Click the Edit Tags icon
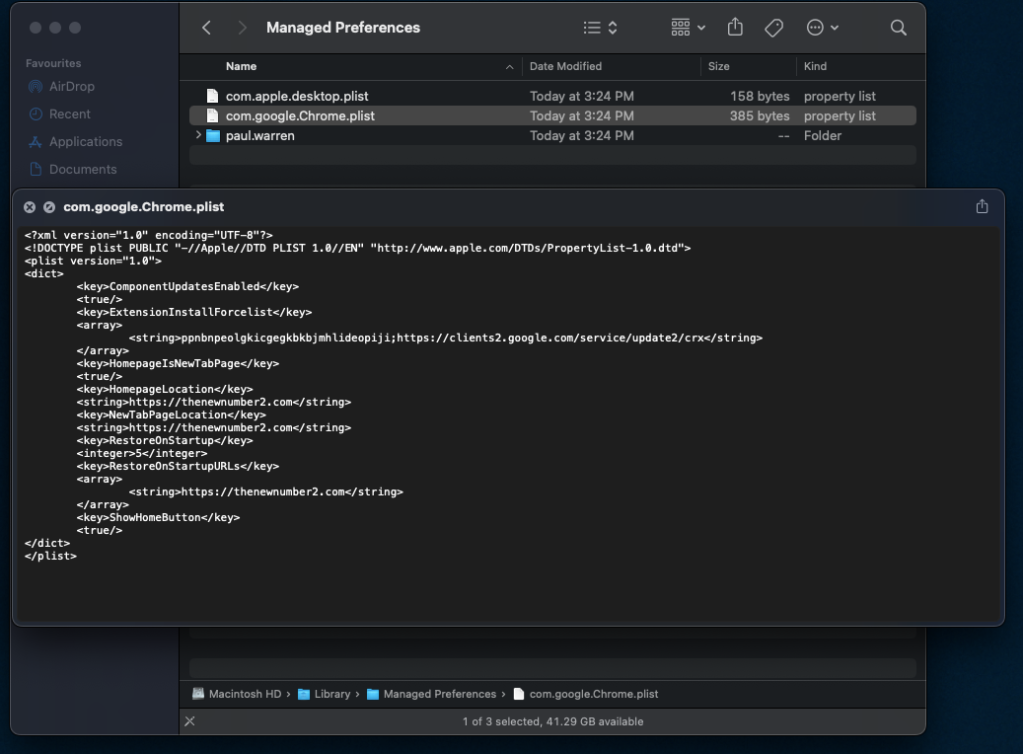 (774, 27)
